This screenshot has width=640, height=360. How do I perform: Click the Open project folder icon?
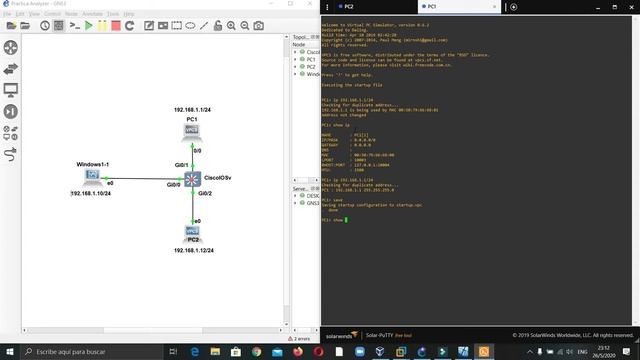[25, 26]
